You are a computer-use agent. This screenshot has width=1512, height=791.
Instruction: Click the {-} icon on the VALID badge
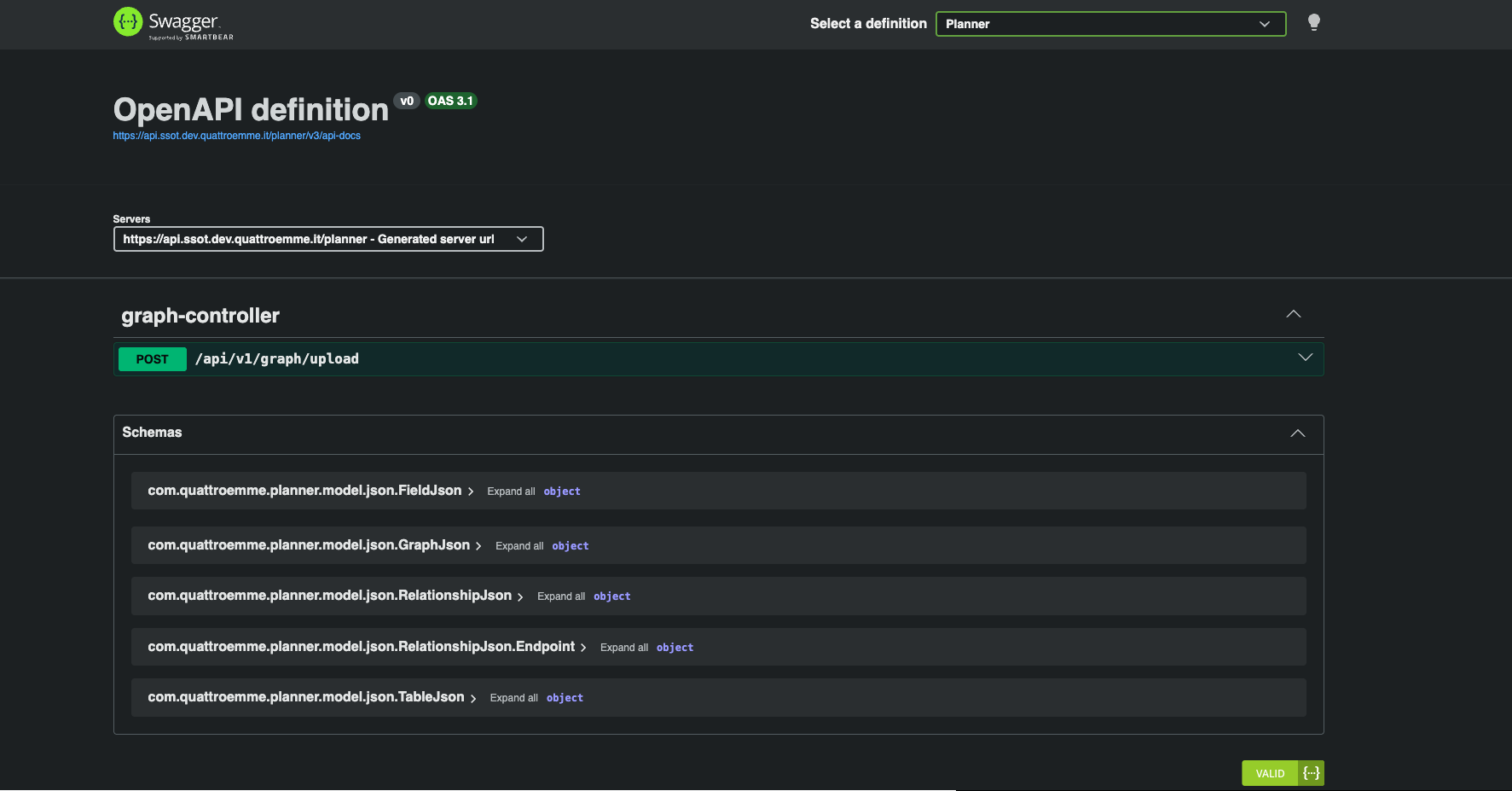click(x=1311, y=773)
